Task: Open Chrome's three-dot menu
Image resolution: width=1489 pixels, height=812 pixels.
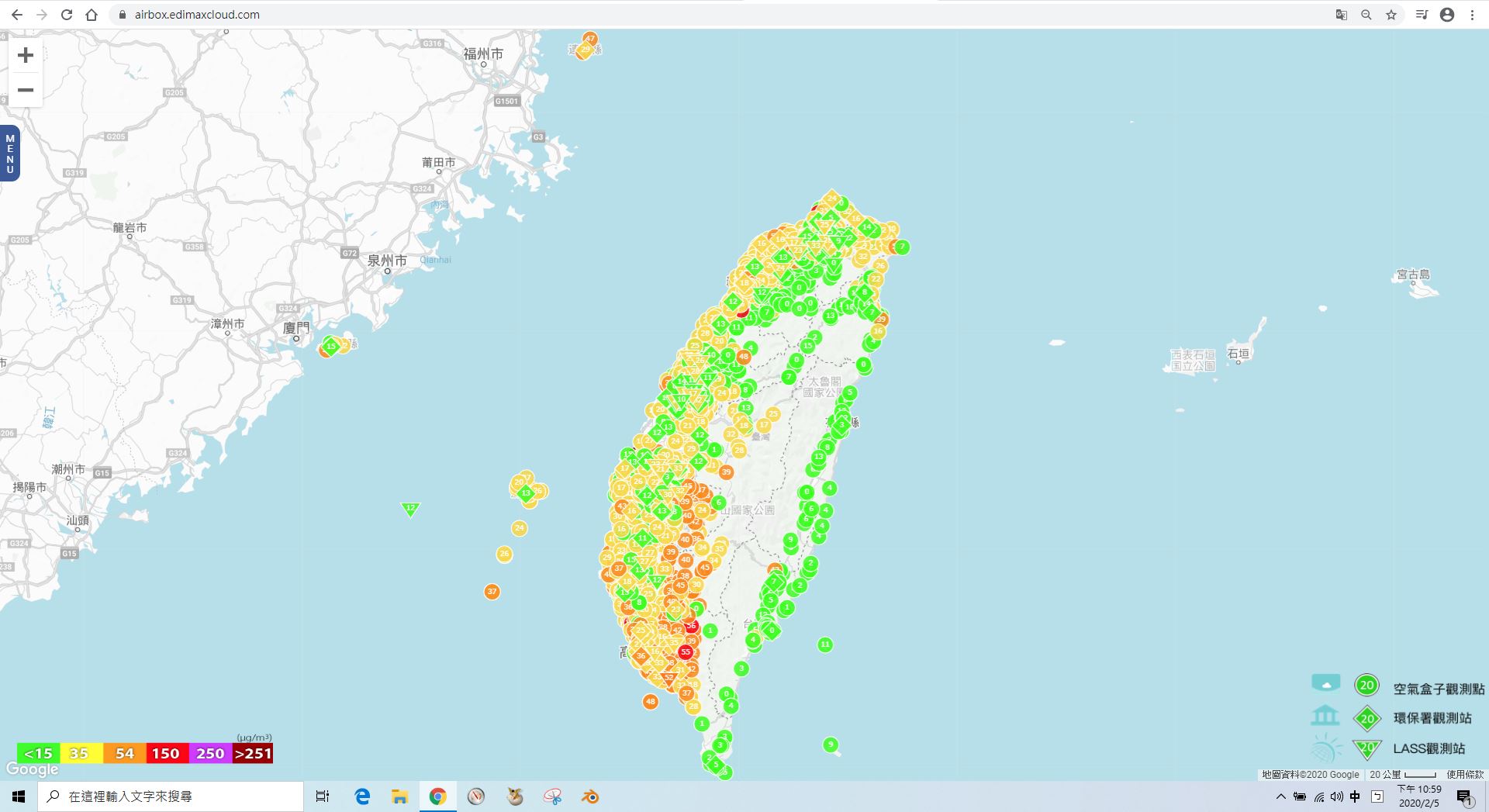Action: 1472,15
